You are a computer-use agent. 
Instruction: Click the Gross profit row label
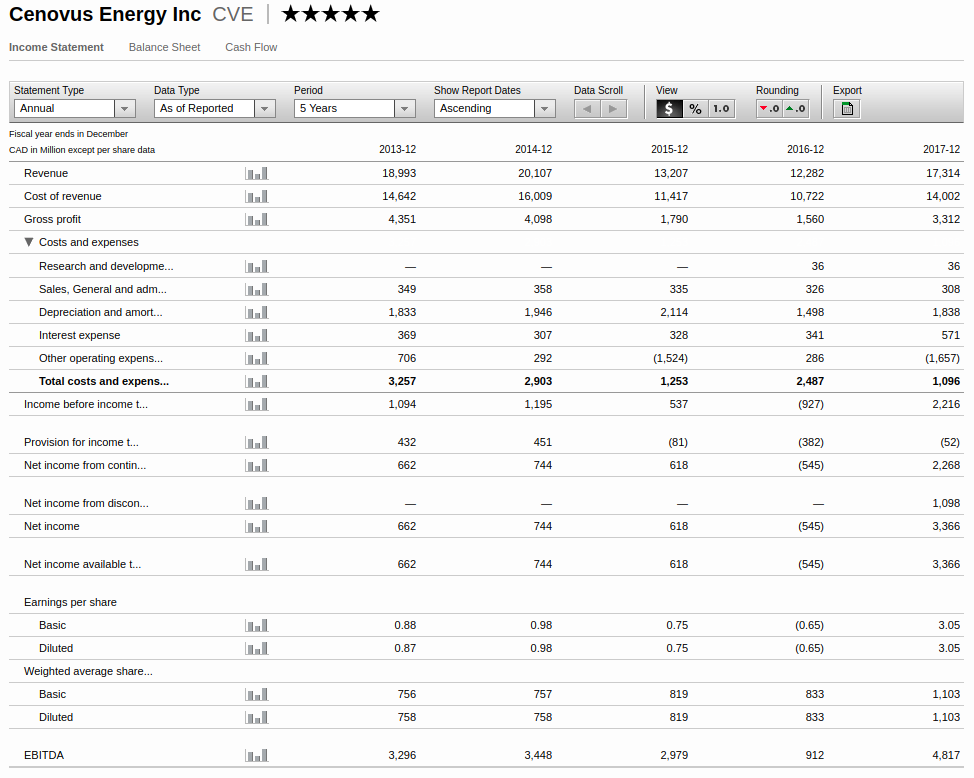[52, 219]
